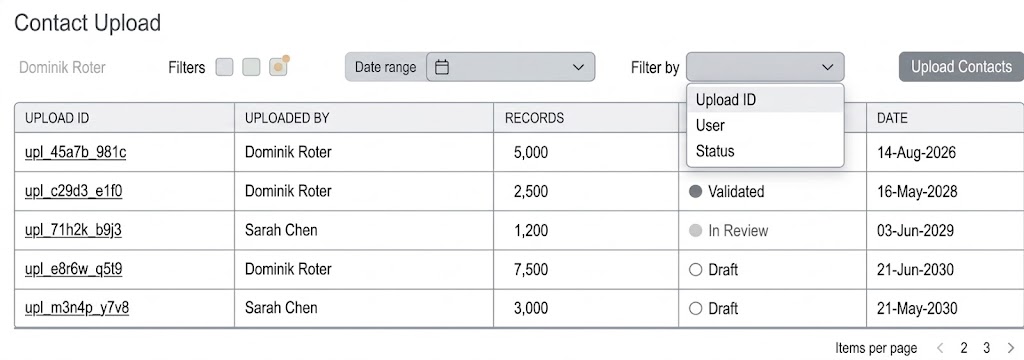Choose User in Filter by menu
The height and width of the screenshot is (360, 1024).
point(765,125)
